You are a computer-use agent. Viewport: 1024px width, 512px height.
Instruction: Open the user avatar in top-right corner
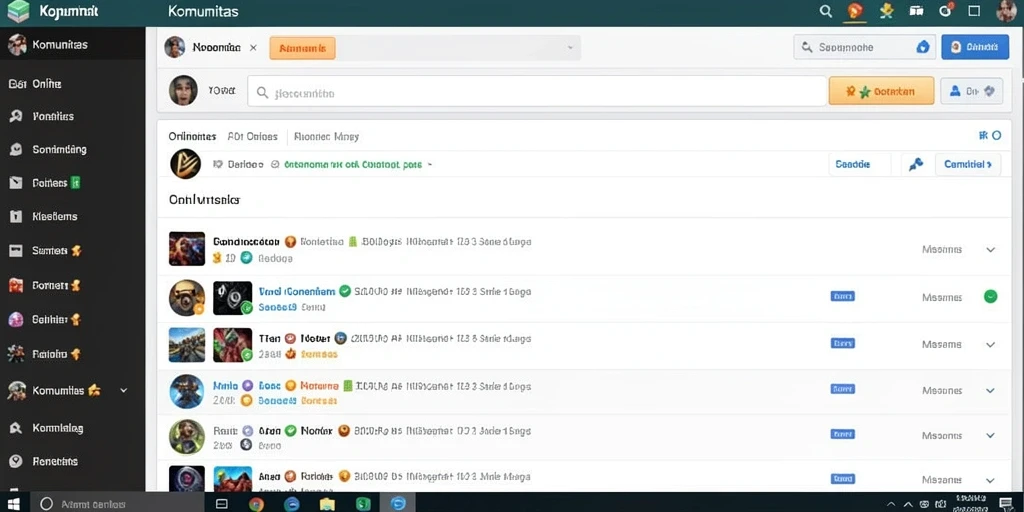tap(1006, 11)
